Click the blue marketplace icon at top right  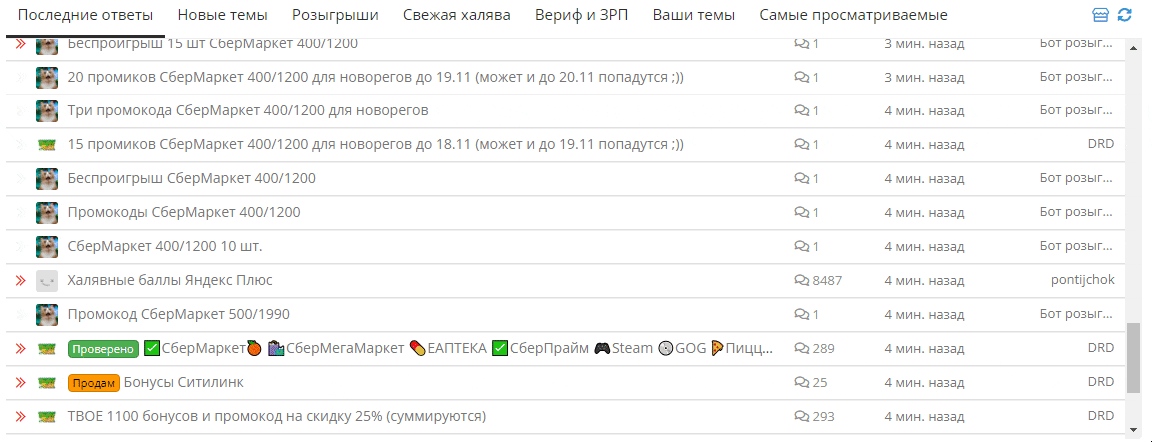tap(1101, 15)
